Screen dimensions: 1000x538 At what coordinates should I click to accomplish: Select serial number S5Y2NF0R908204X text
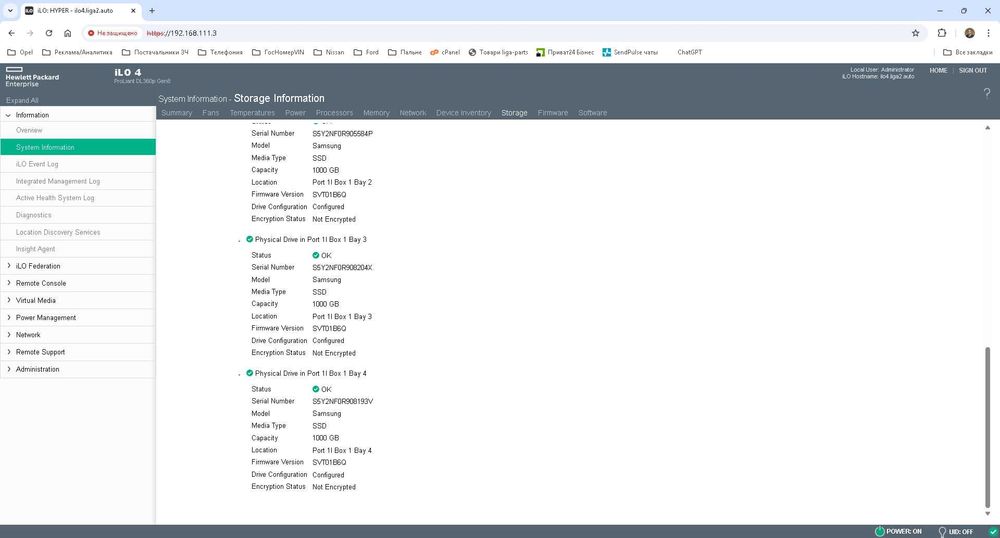pos(342,268)
